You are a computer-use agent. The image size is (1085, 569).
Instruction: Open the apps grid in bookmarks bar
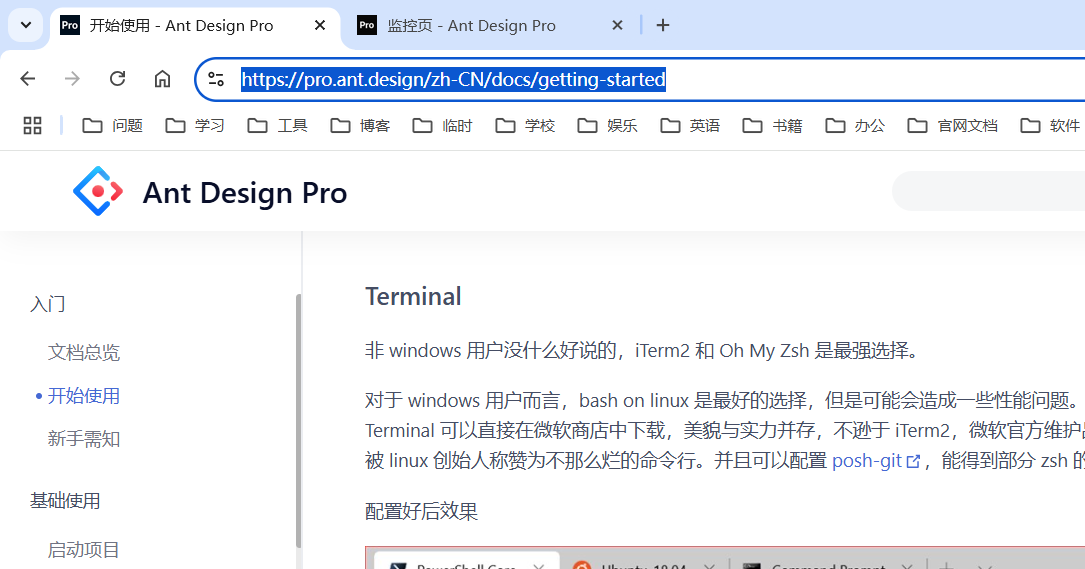pos(33,125)
